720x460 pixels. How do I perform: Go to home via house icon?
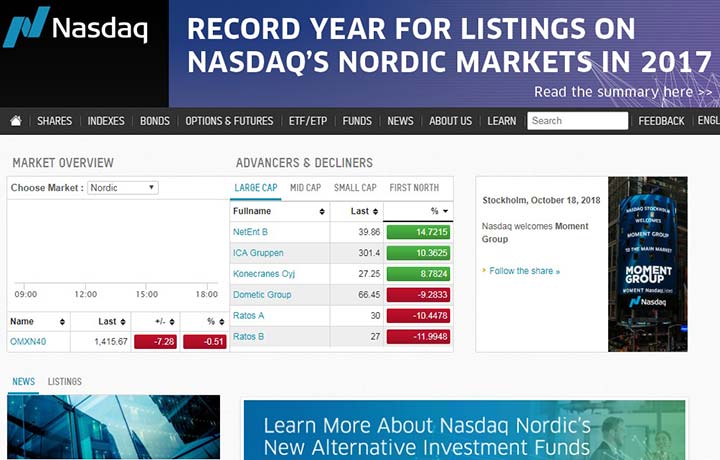tap(16, 121)
